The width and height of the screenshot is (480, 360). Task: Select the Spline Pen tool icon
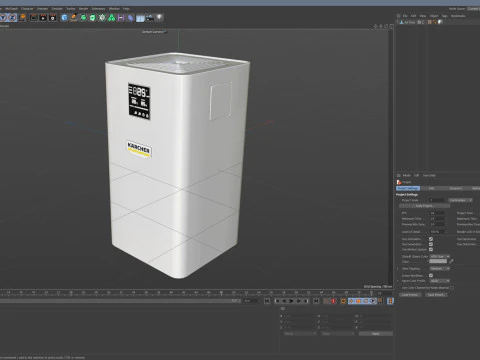click(74, 18)
